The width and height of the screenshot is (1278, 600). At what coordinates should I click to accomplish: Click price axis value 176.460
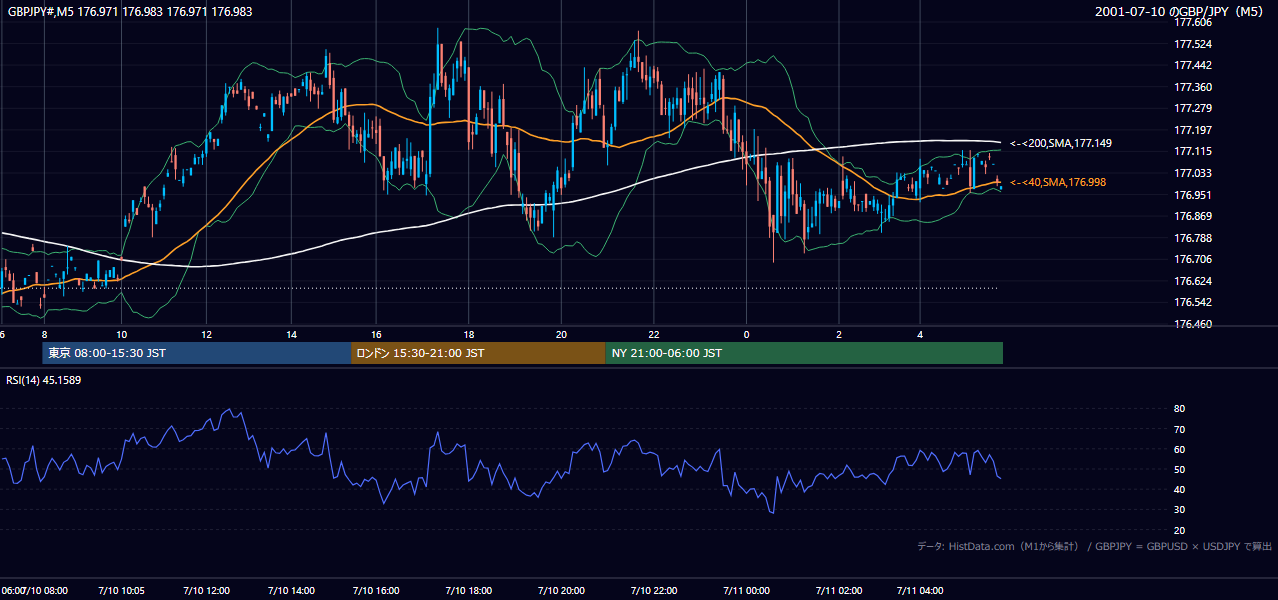tap(1192, 324)
